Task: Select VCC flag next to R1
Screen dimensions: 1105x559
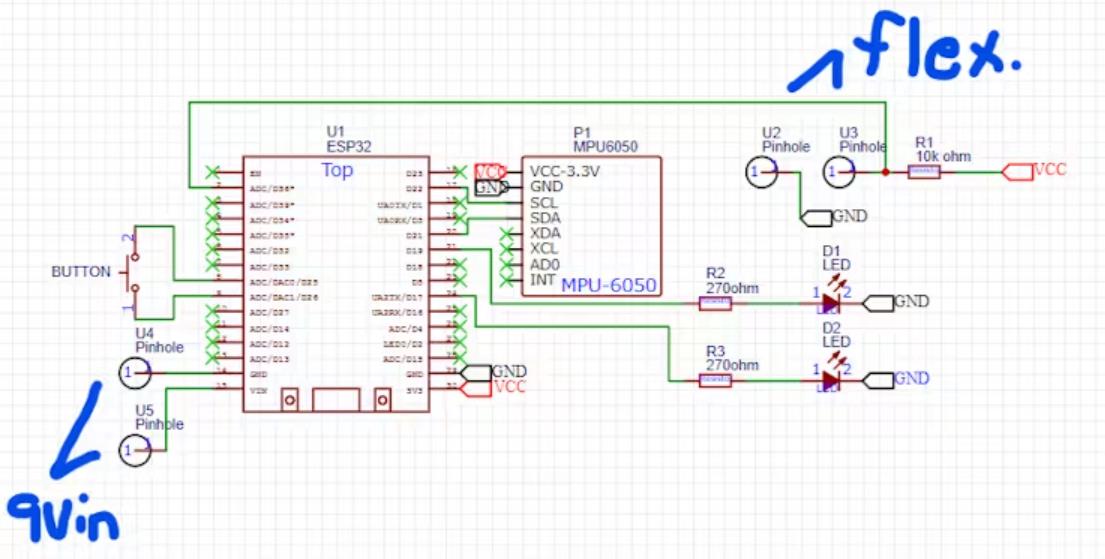Action: tap(1017, 171)
